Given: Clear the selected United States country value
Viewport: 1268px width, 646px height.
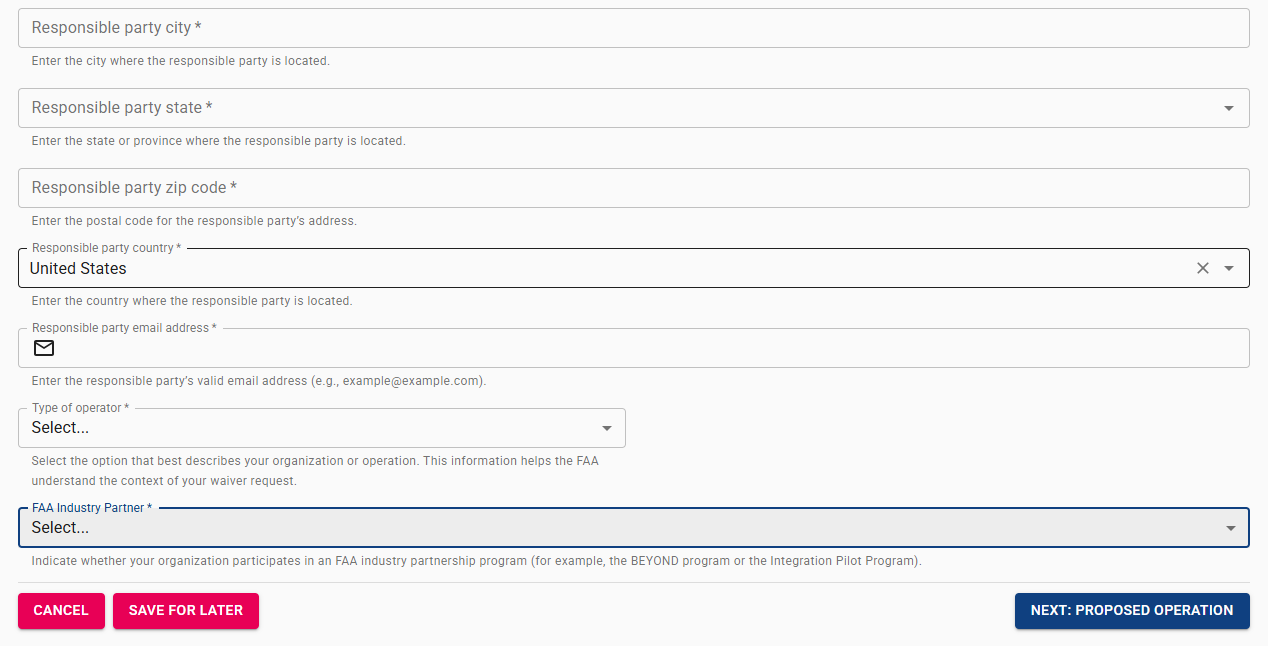Looking at the screenshot, I should (1203, 268).
